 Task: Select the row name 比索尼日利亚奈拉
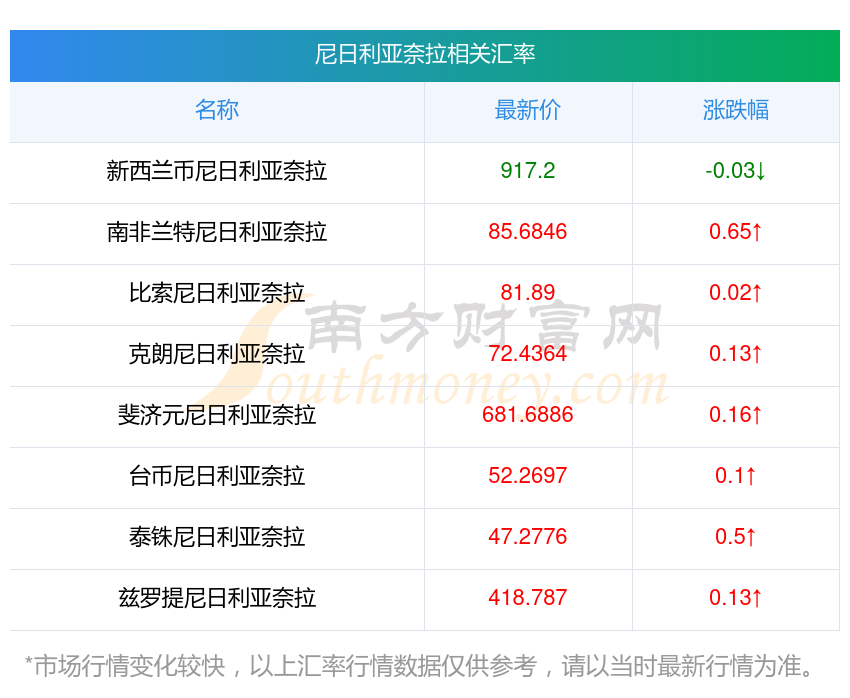tap(217, 293)
